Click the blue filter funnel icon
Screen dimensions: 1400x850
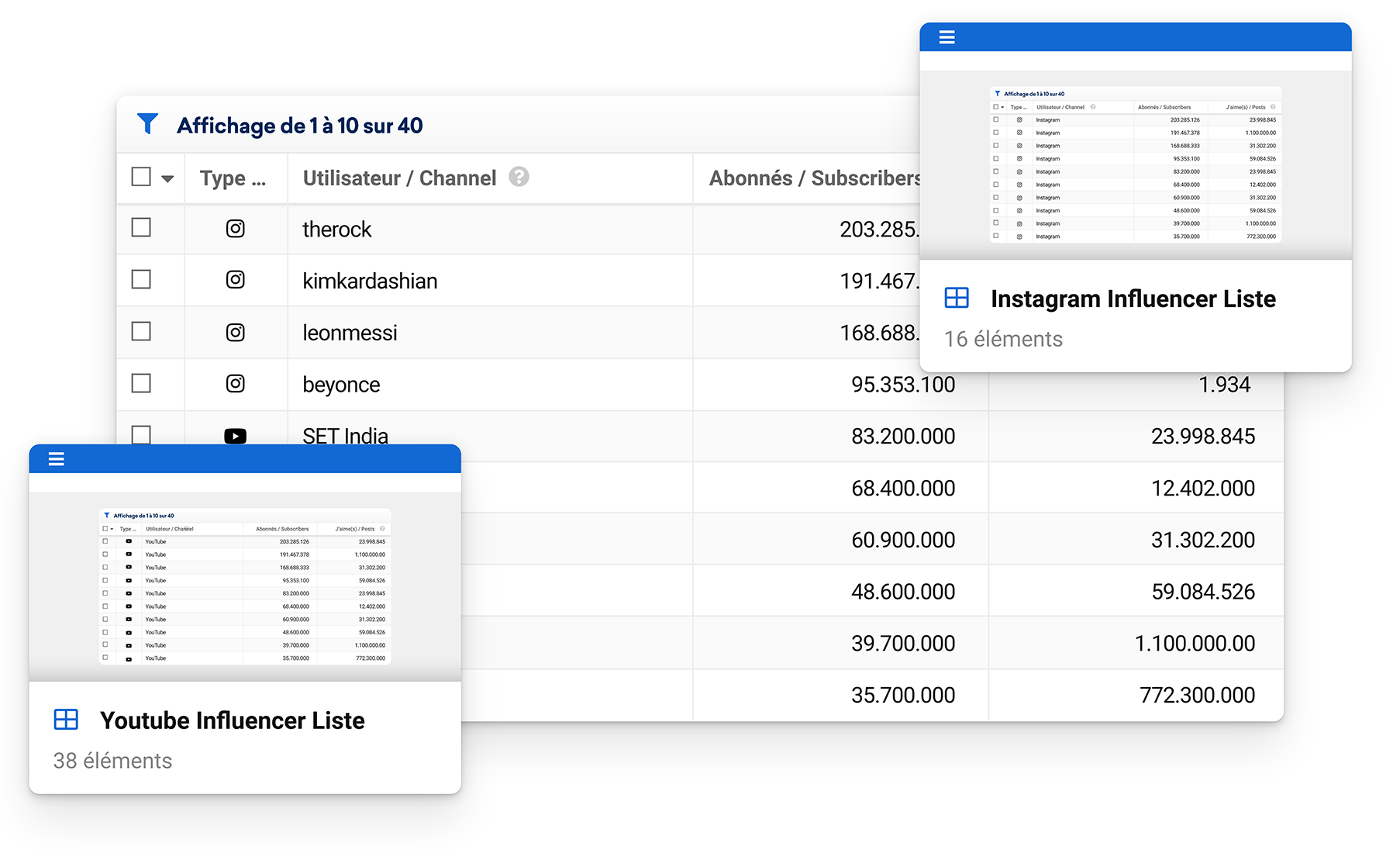(147, 123)
